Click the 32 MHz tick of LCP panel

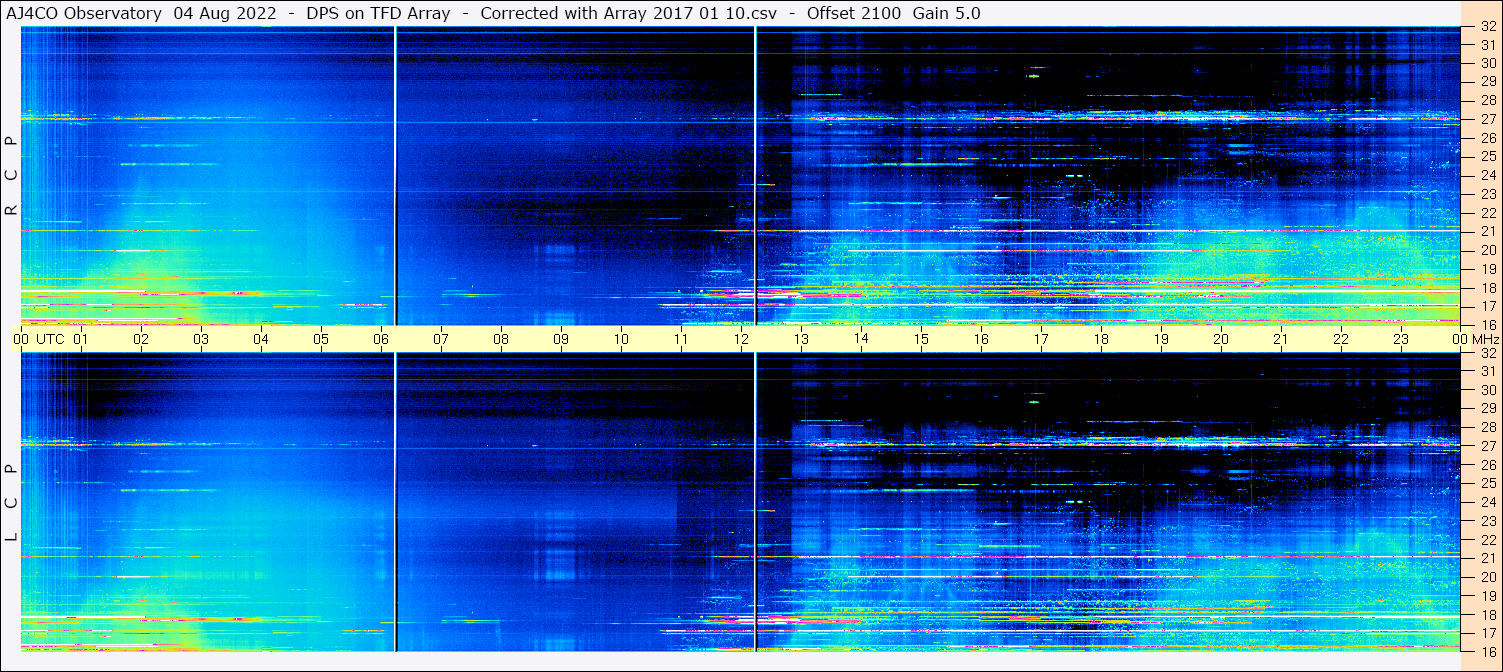pos(1488,353)
